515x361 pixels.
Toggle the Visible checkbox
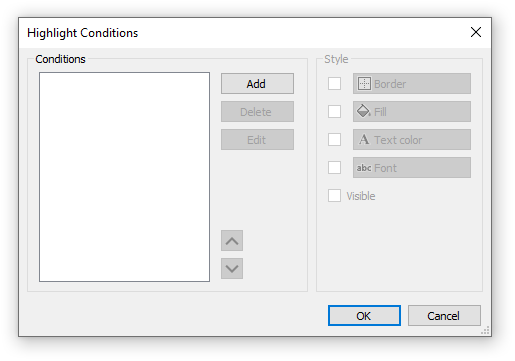[334, 196]
